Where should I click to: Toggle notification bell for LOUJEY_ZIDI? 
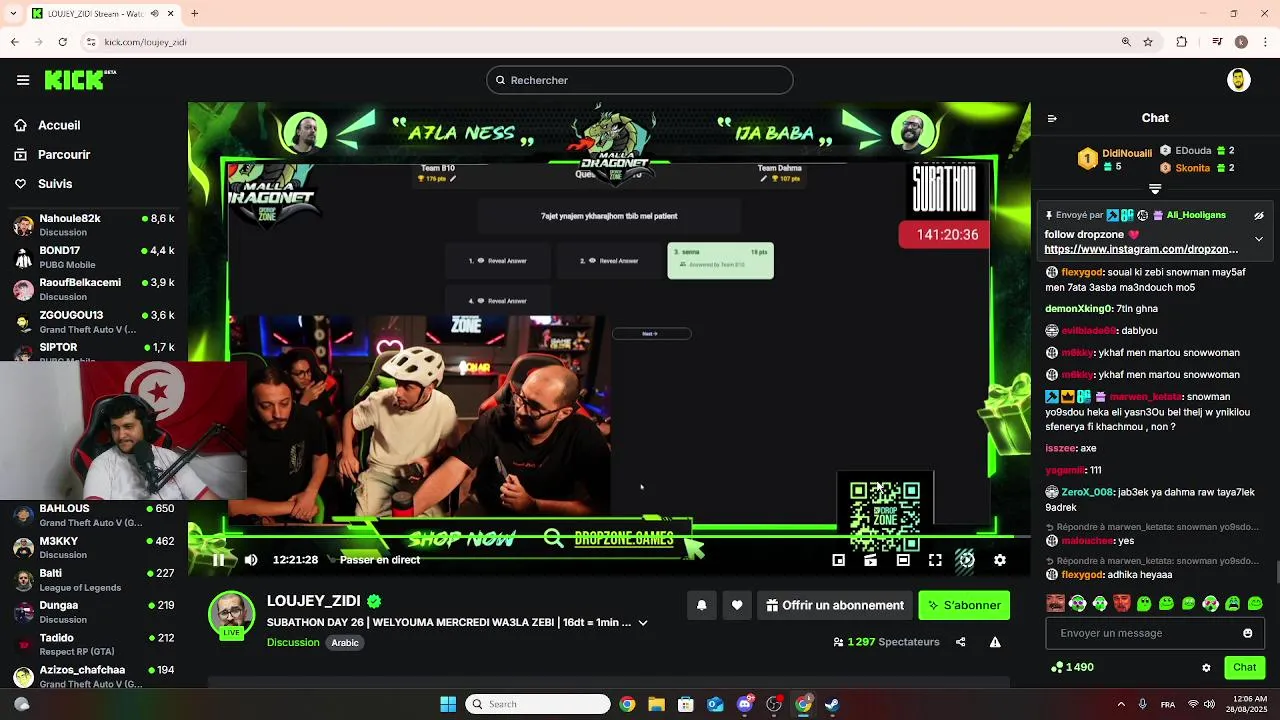tap(701, 605)
